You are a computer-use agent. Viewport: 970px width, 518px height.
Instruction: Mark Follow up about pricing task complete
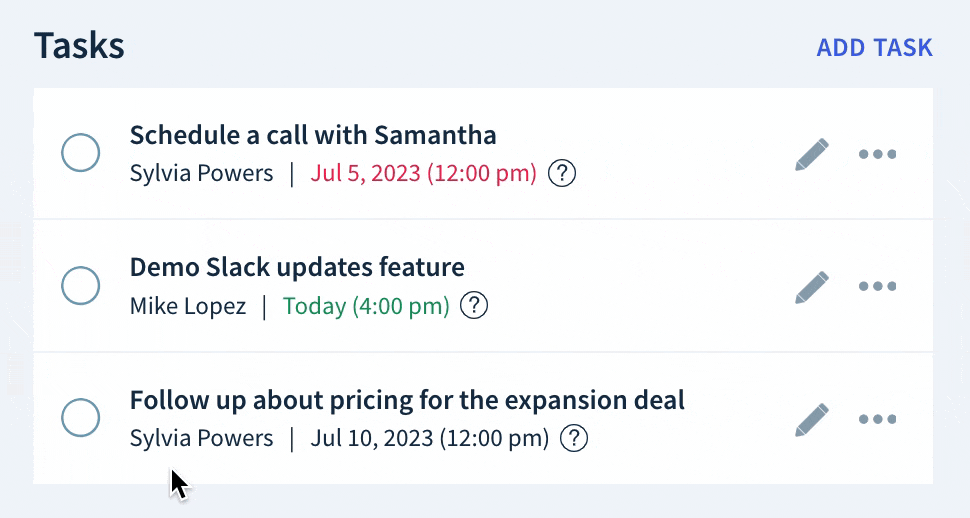(80, 418)
